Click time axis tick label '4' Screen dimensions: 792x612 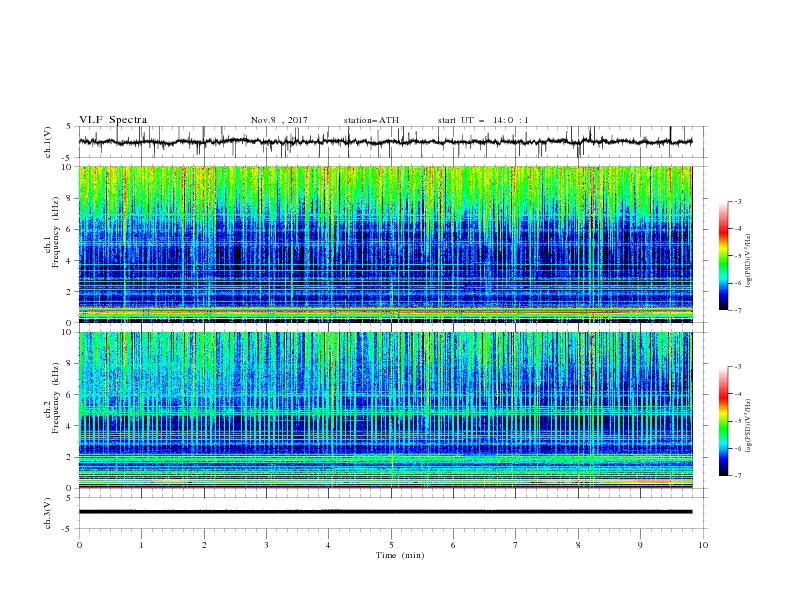[x=328, y=545]
